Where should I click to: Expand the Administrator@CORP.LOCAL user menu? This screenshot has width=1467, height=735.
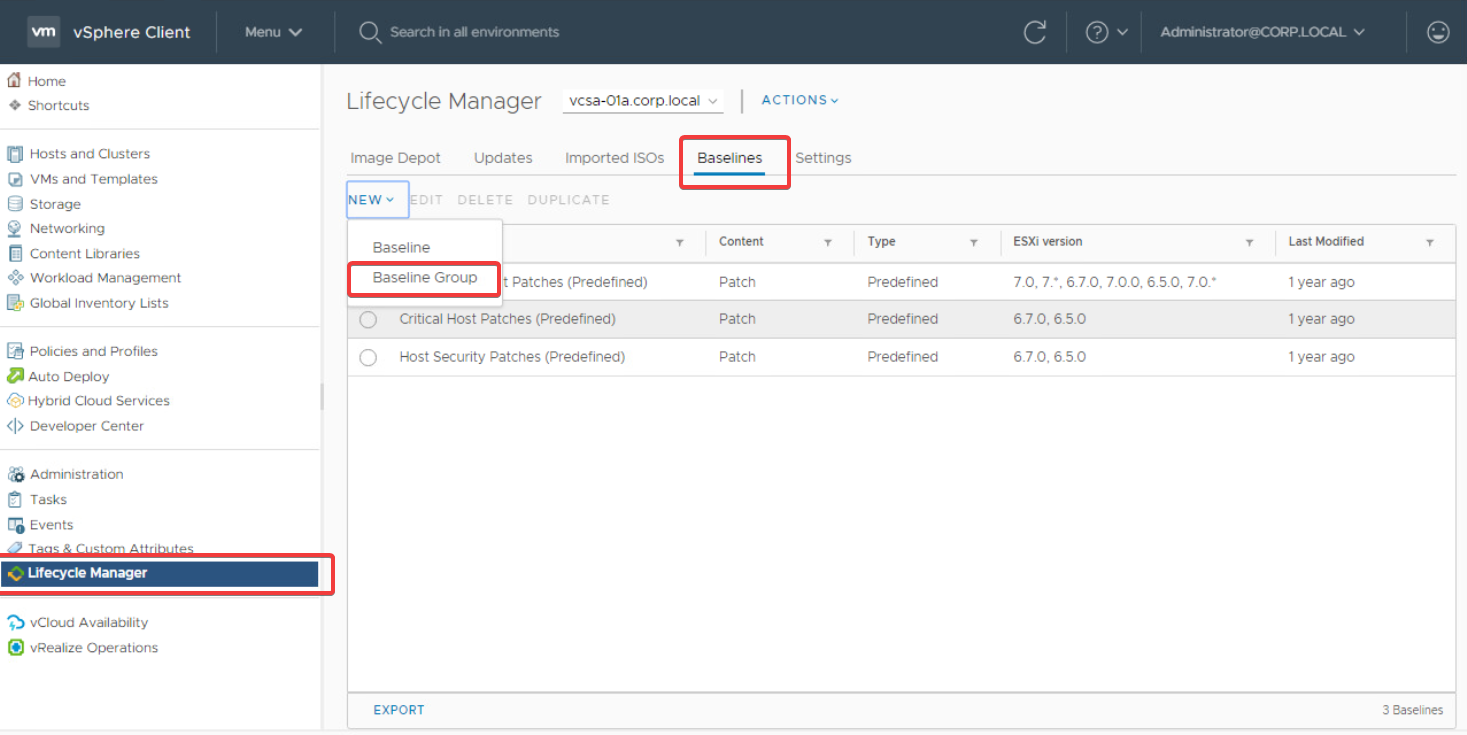click(x=1262, y=32)
